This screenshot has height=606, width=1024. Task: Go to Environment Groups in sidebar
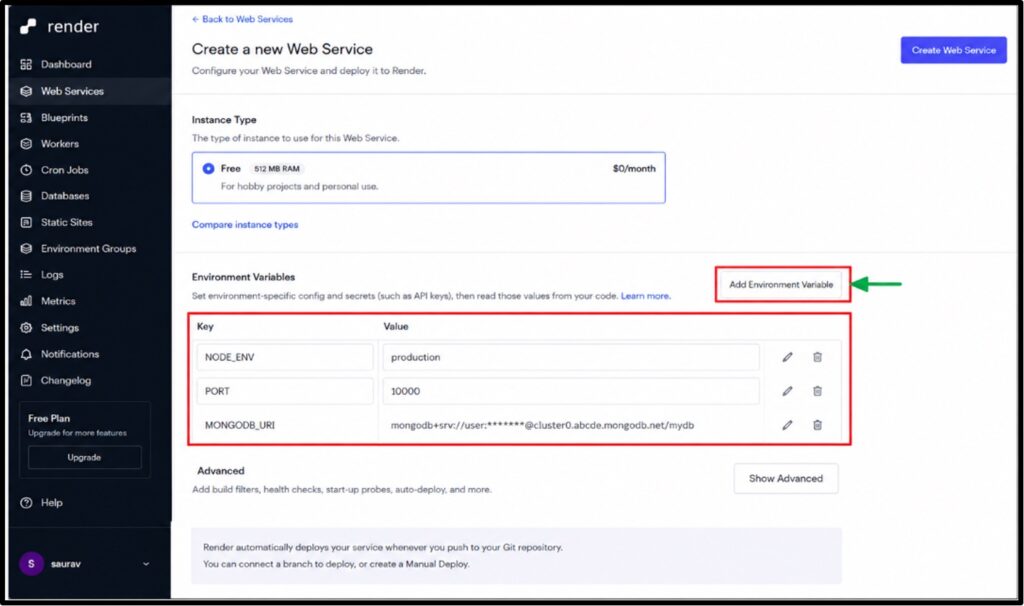point(89,249)
